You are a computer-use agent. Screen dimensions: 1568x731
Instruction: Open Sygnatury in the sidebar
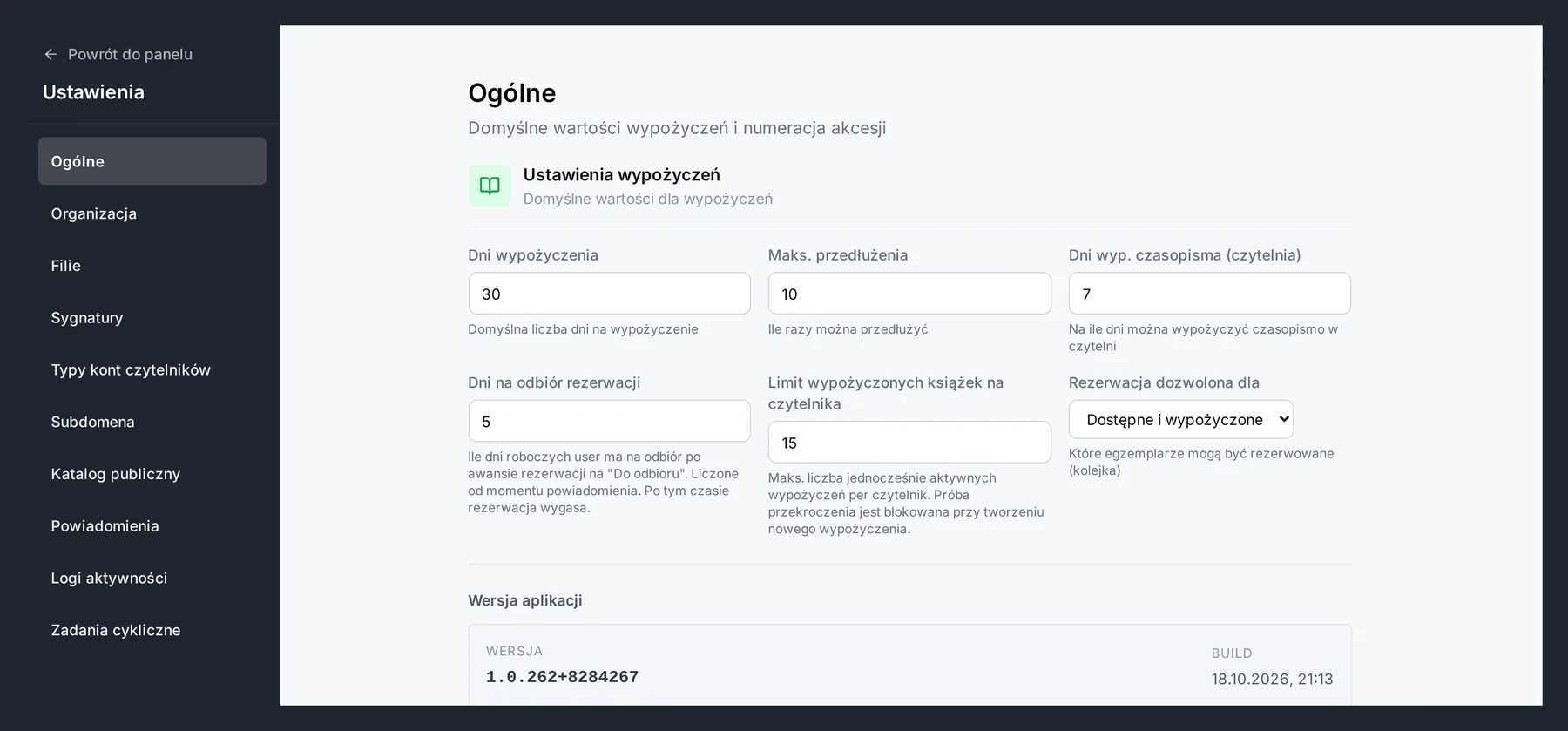(x=152, y=318)
